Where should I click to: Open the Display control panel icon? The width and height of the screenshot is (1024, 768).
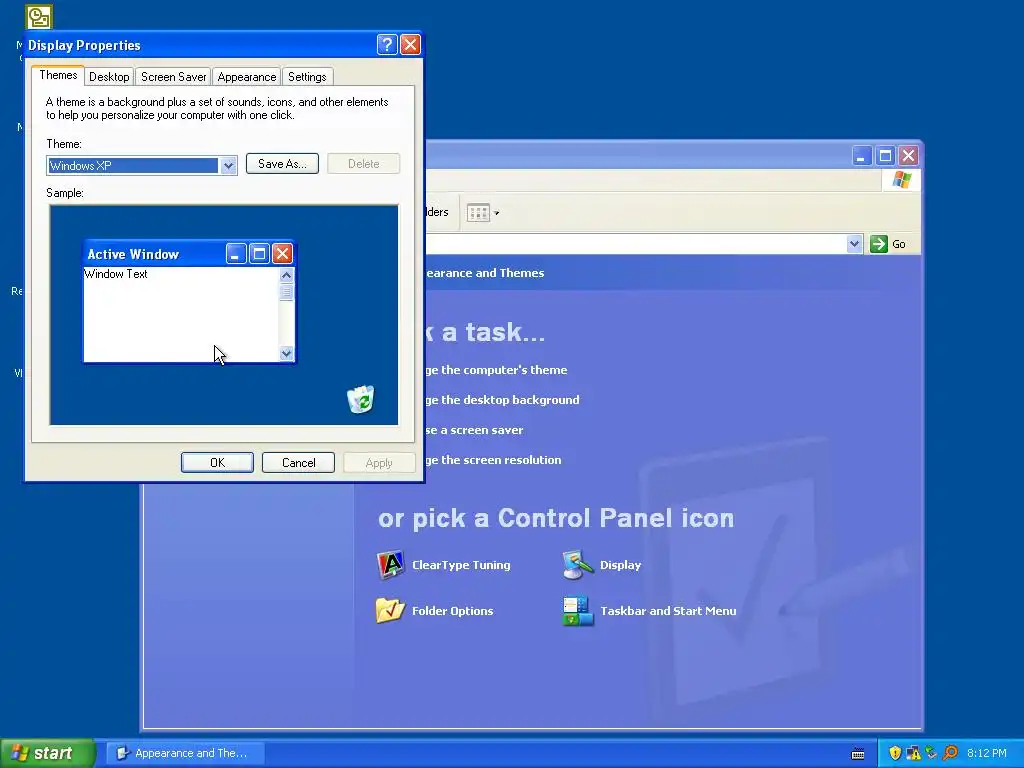pyautogui.click(x=601, y=565)
